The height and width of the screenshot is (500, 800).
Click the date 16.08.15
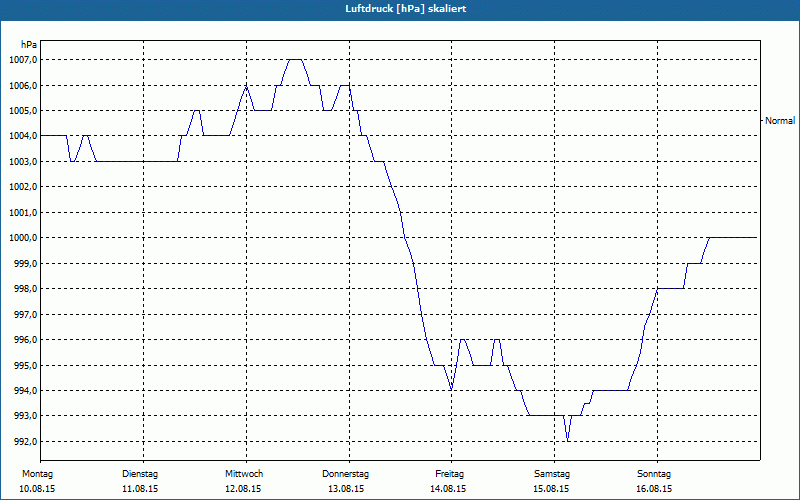coord(654,489)
